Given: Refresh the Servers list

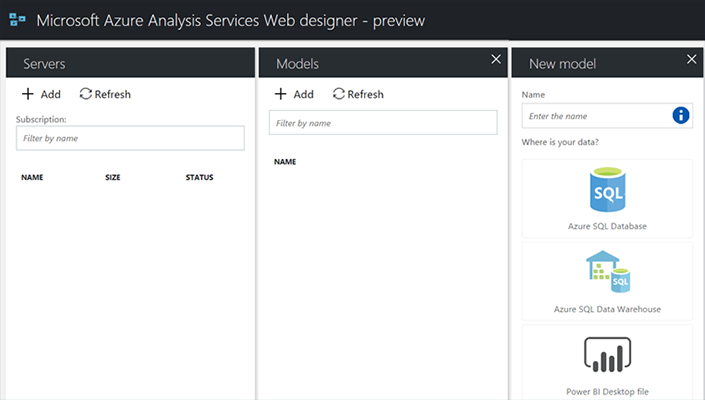Looking at the screenshot, I should 105,94.
